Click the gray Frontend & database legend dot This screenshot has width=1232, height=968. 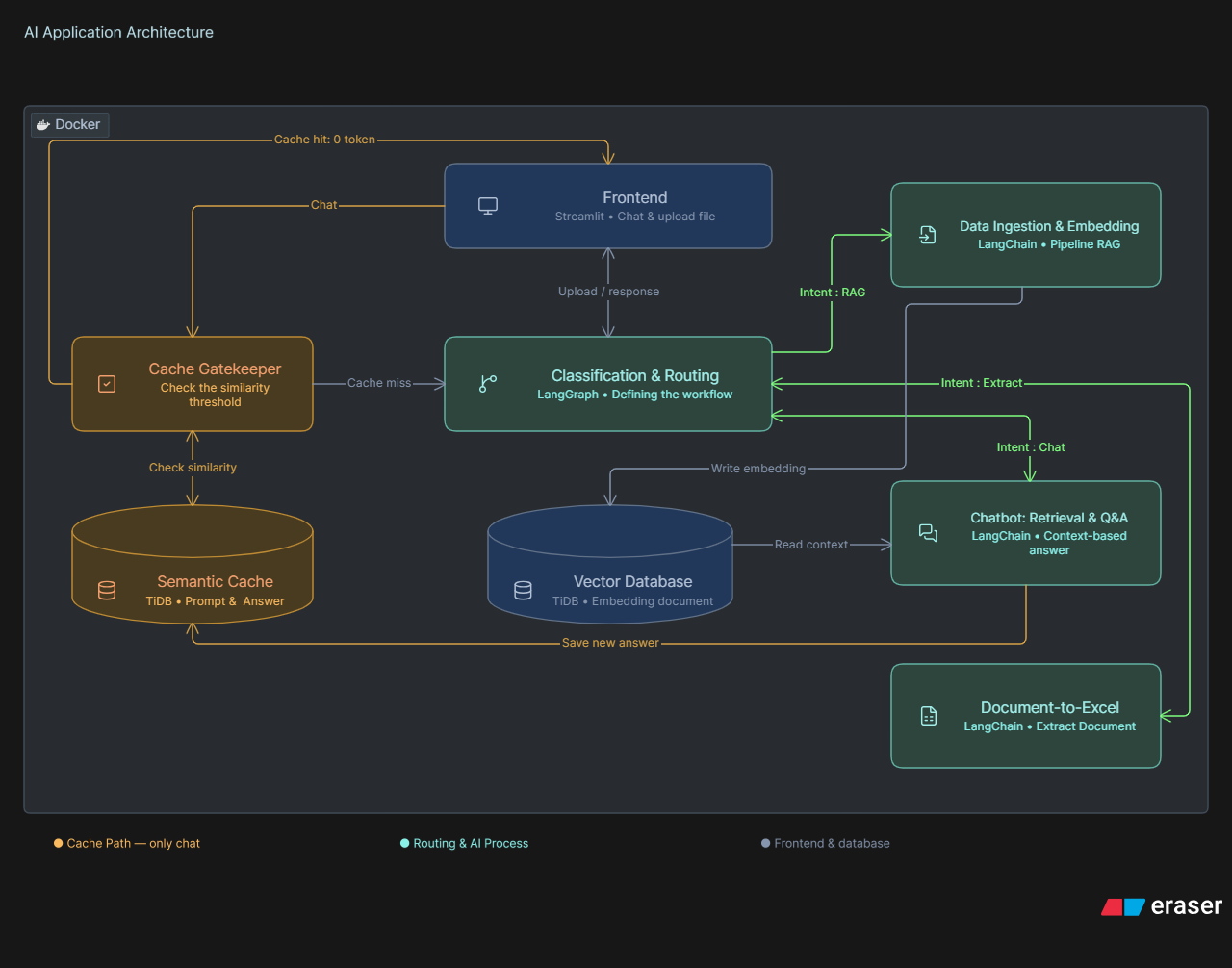766,844
